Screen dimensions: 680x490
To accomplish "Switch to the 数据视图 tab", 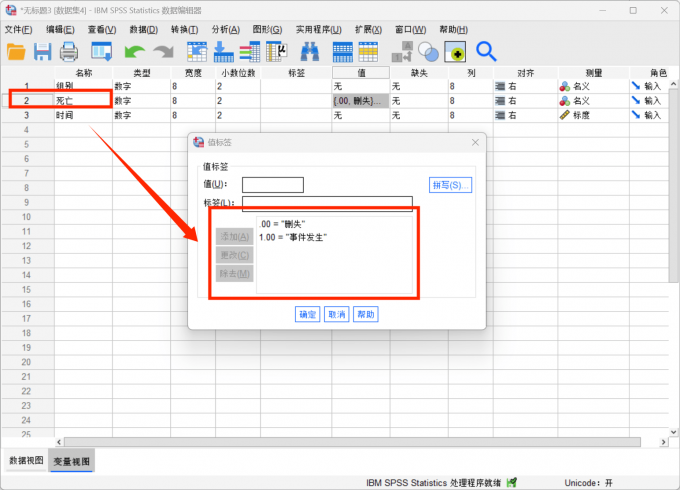I will click(x=26, y=460).
